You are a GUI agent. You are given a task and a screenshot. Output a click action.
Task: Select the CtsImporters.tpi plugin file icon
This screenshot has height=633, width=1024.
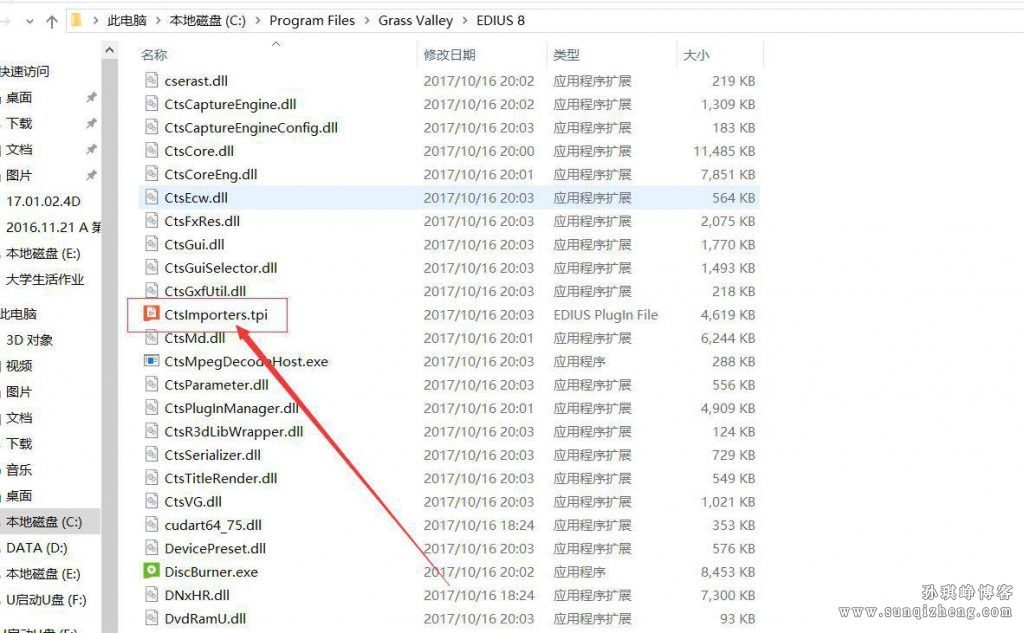click(x=151, y=314)
